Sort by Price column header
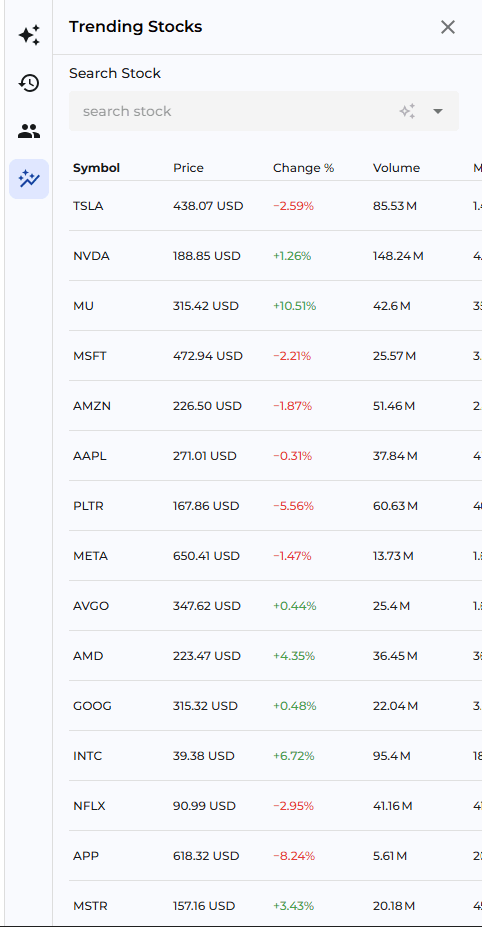 [x=188, y=168]
